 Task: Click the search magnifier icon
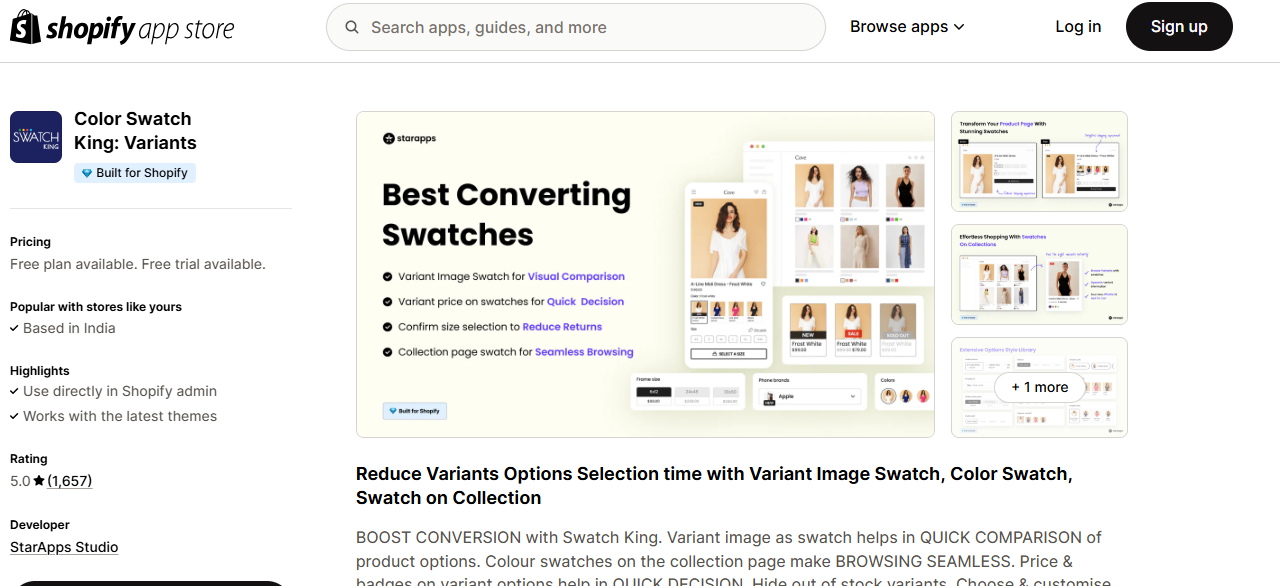pyautogui.click(x=352, y=27)
